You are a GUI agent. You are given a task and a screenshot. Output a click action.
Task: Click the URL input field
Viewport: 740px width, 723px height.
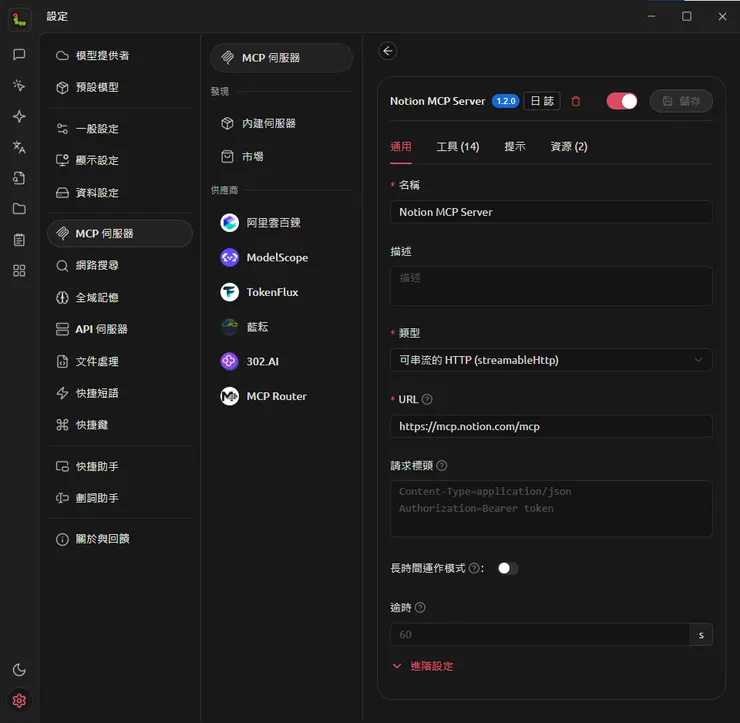pyautogui.click(x=551, y=427)
